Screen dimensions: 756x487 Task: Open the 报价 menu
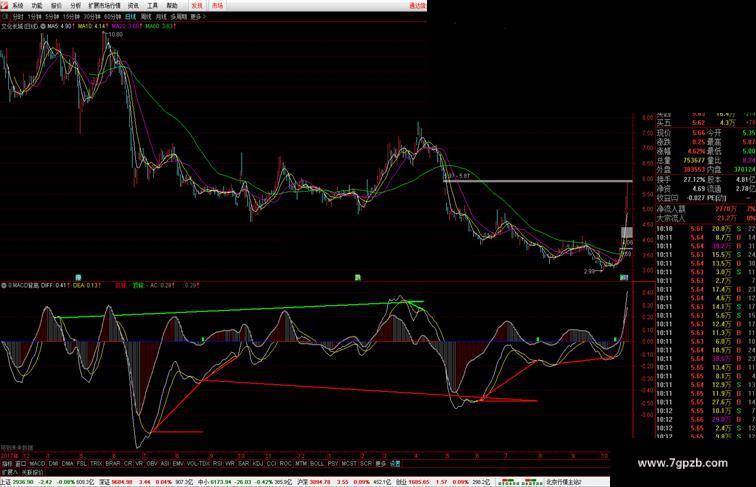pyautogui.click(x=56, y=6)
